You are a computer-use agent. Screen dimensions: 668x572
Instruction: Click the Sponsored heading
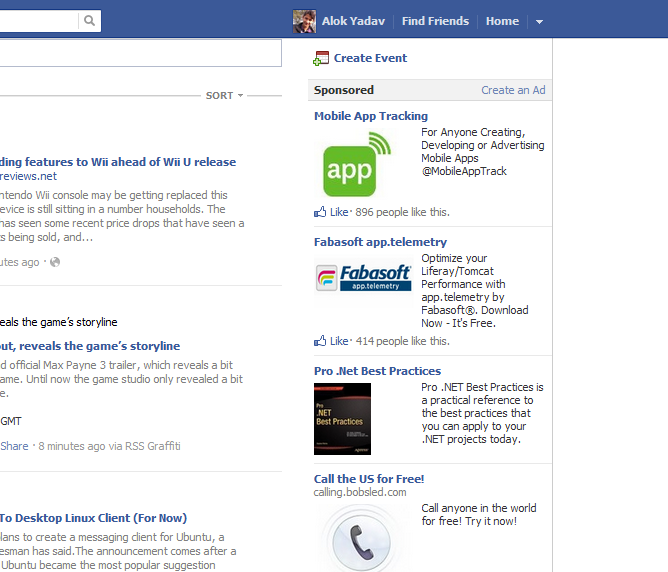tap(344, 90)
